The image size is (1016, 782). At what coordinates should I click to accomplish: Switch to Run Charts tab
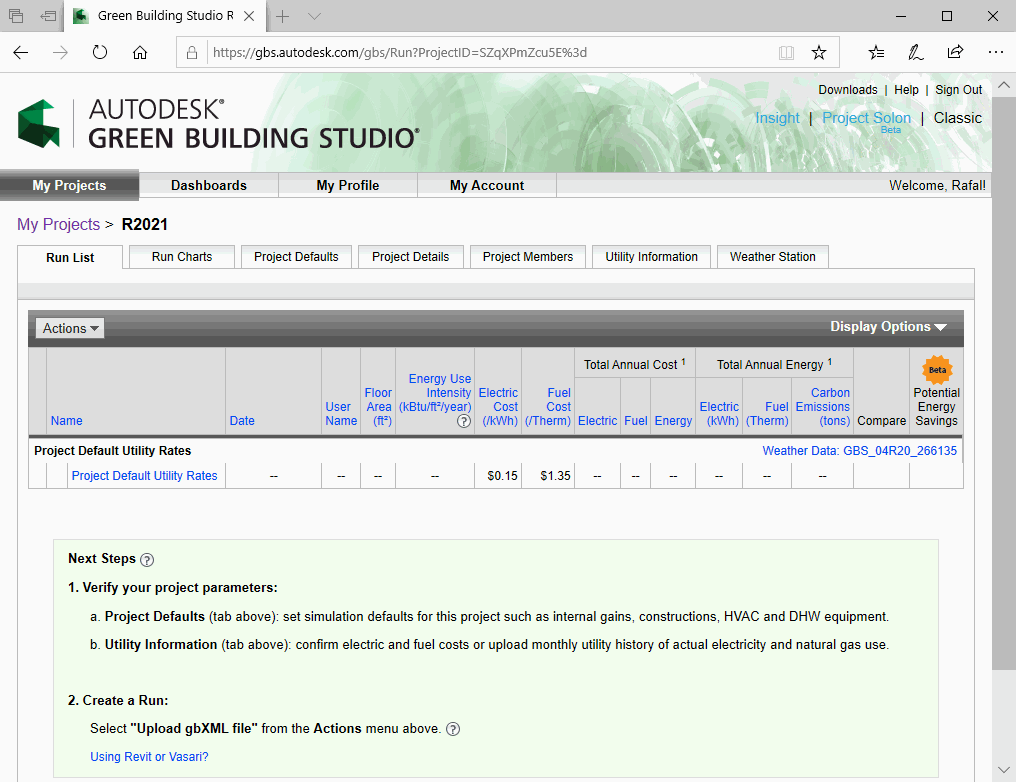182,257
